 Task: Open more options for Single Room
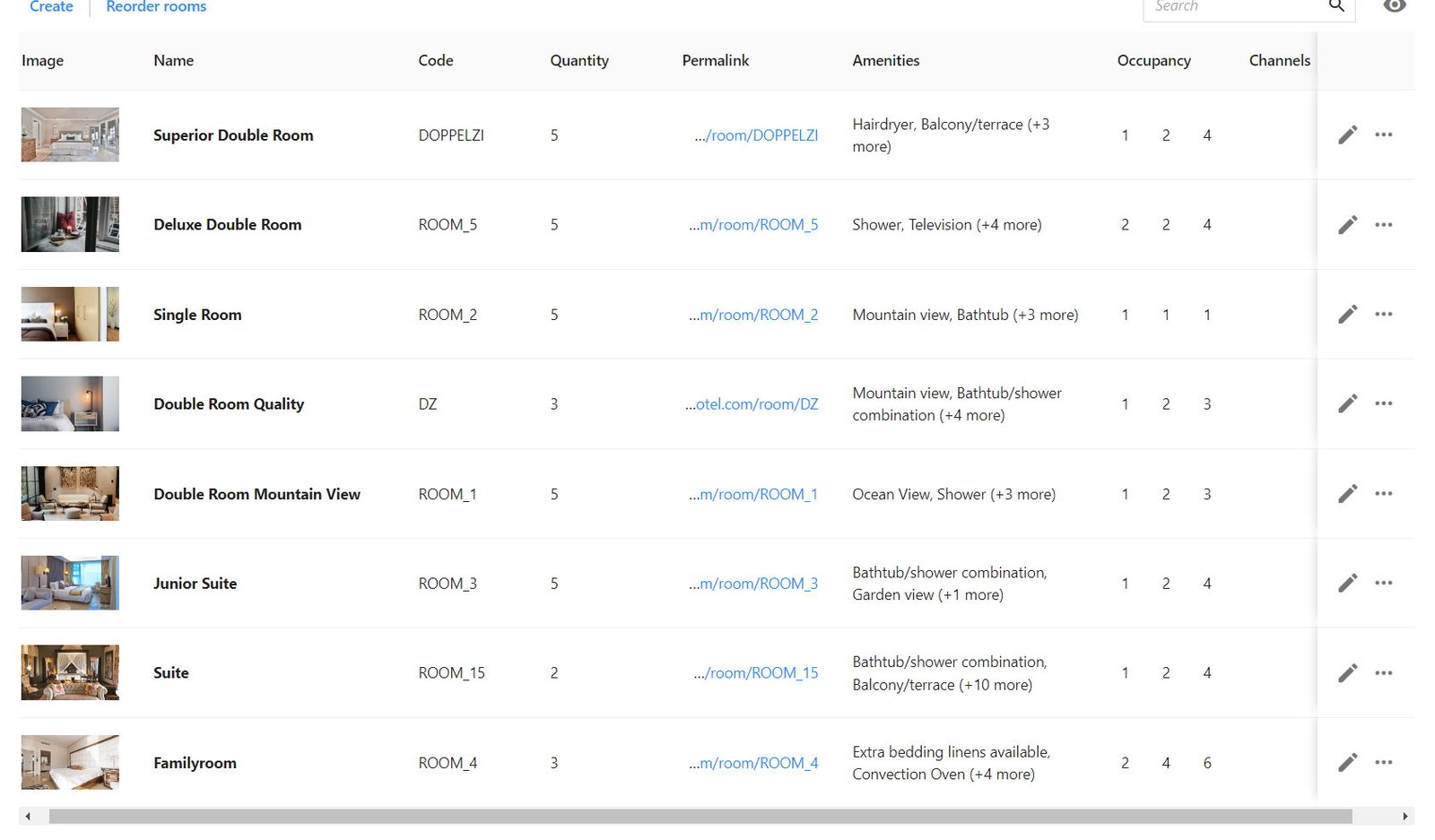1384,314
